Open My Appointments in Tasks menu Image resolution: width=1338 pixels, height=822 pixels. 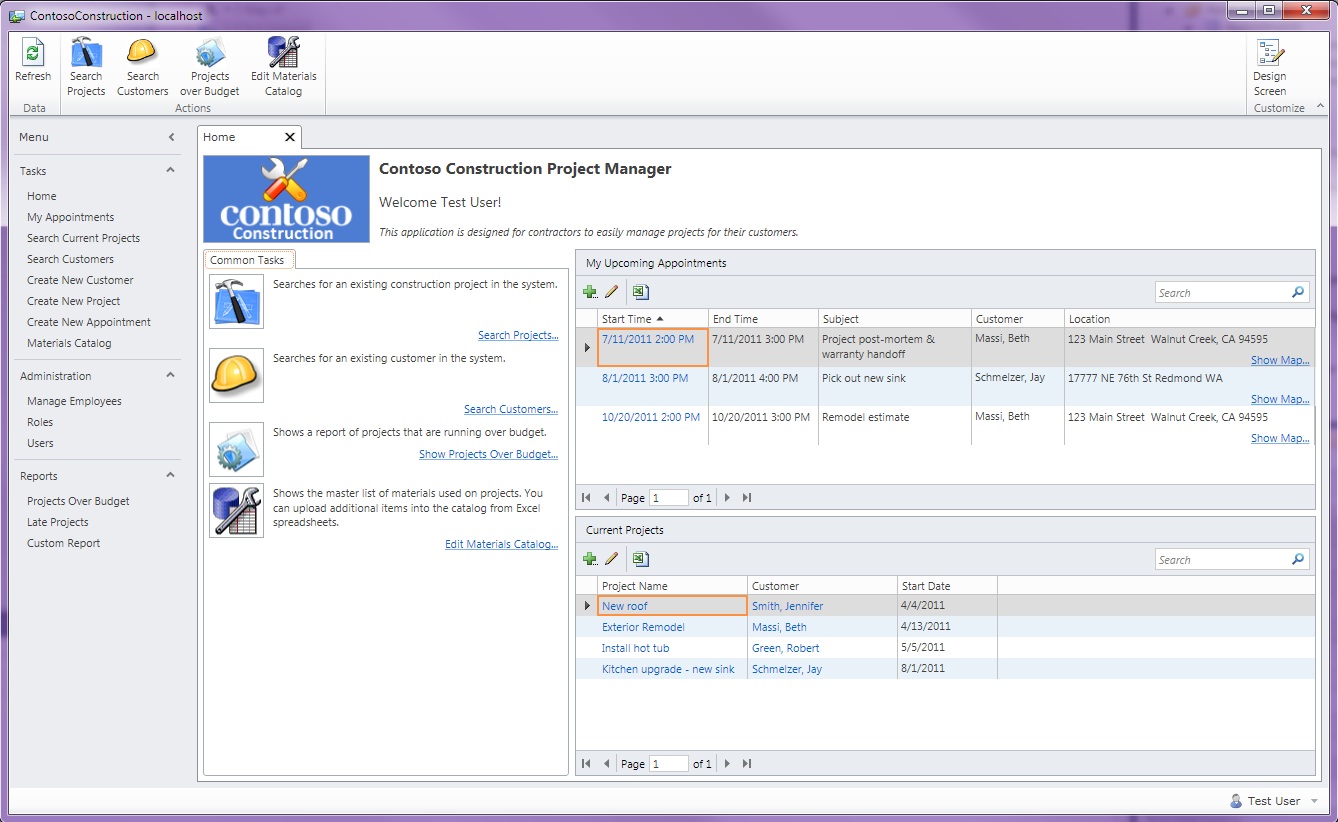click(70, 217)
